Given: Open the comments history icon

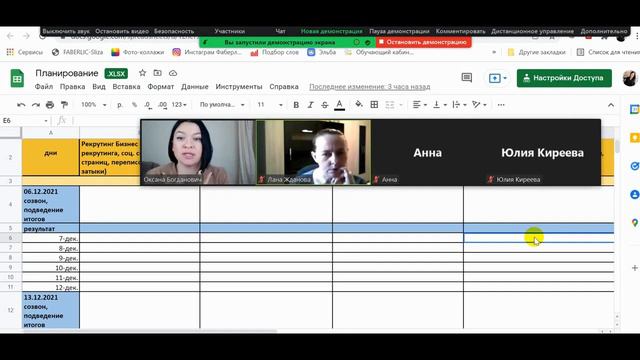Looking at the screenshot, I should 467,78.
